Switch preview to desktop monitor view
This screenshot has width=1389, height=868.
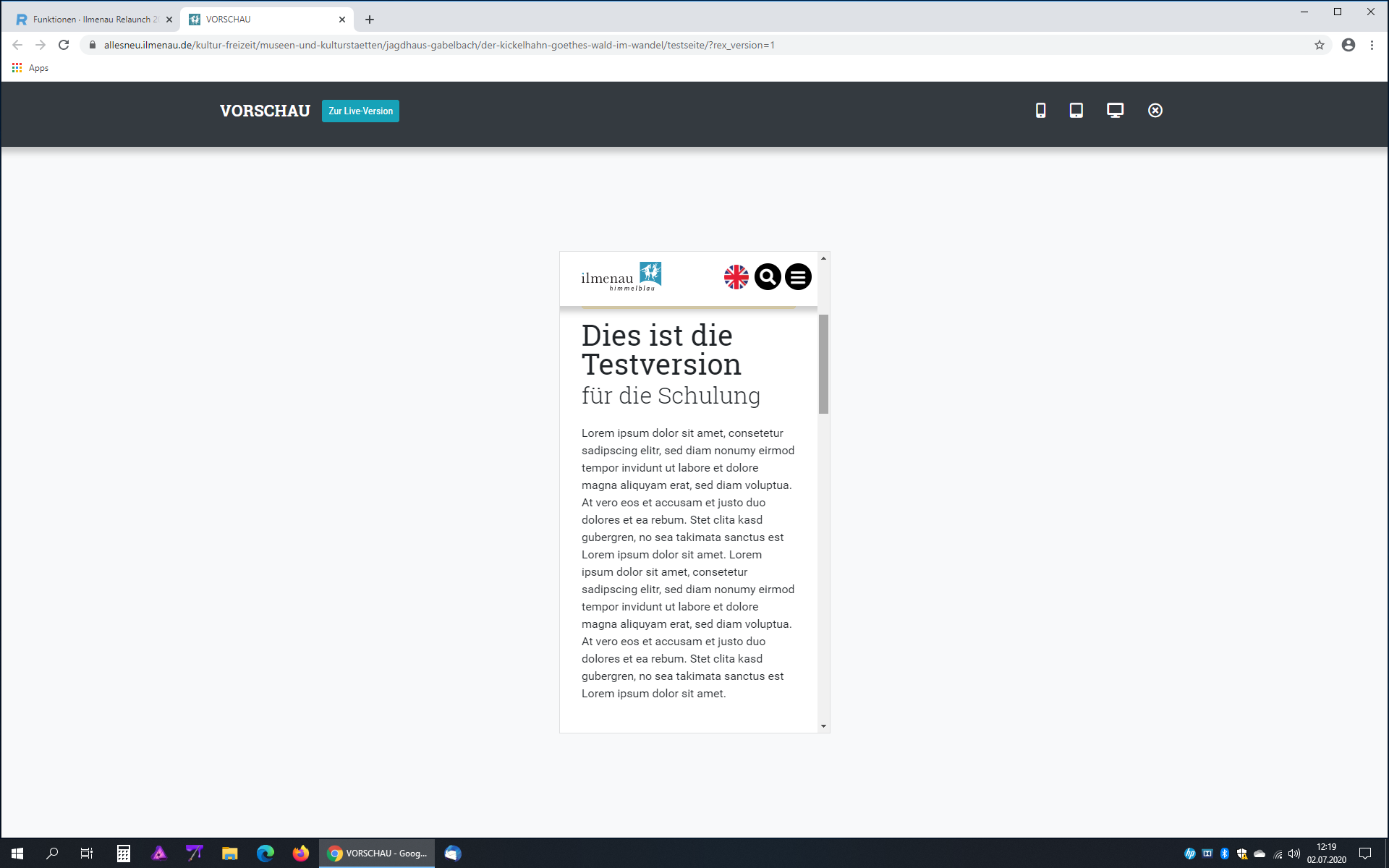click(x=1115, y=111)
